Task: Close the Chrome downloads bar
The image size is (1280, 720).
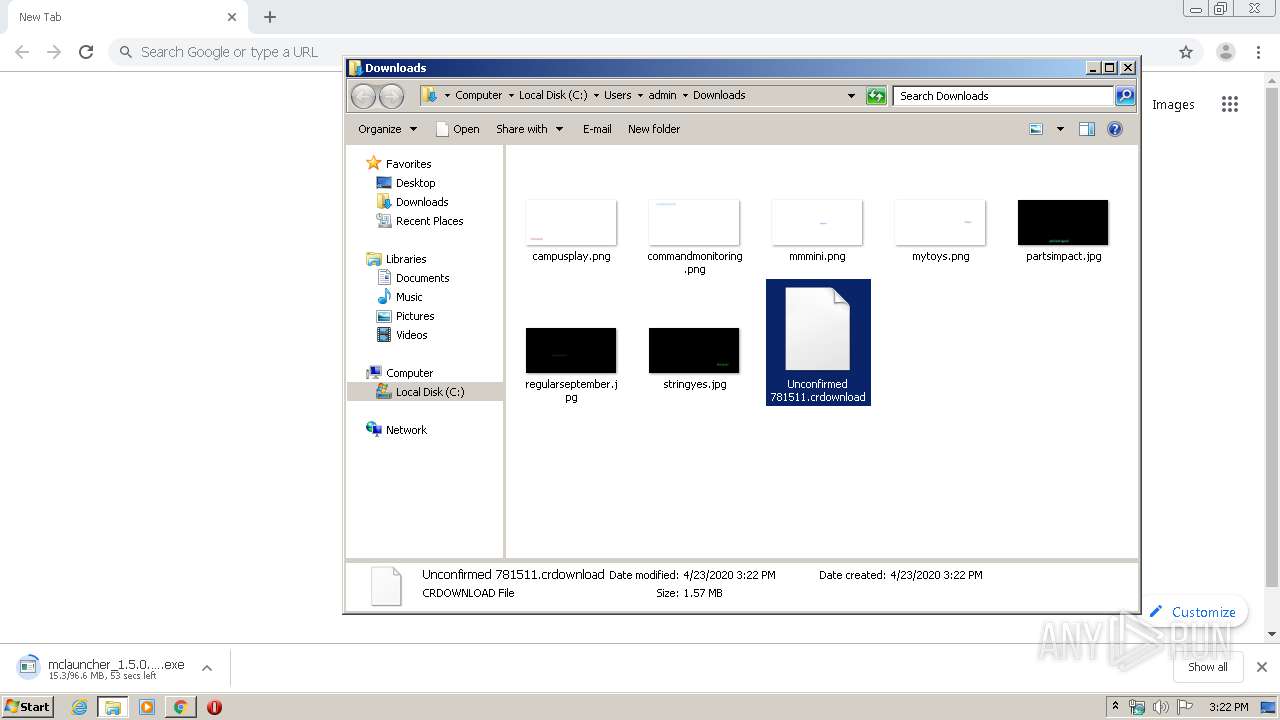Action: [x=1262, y=667]
